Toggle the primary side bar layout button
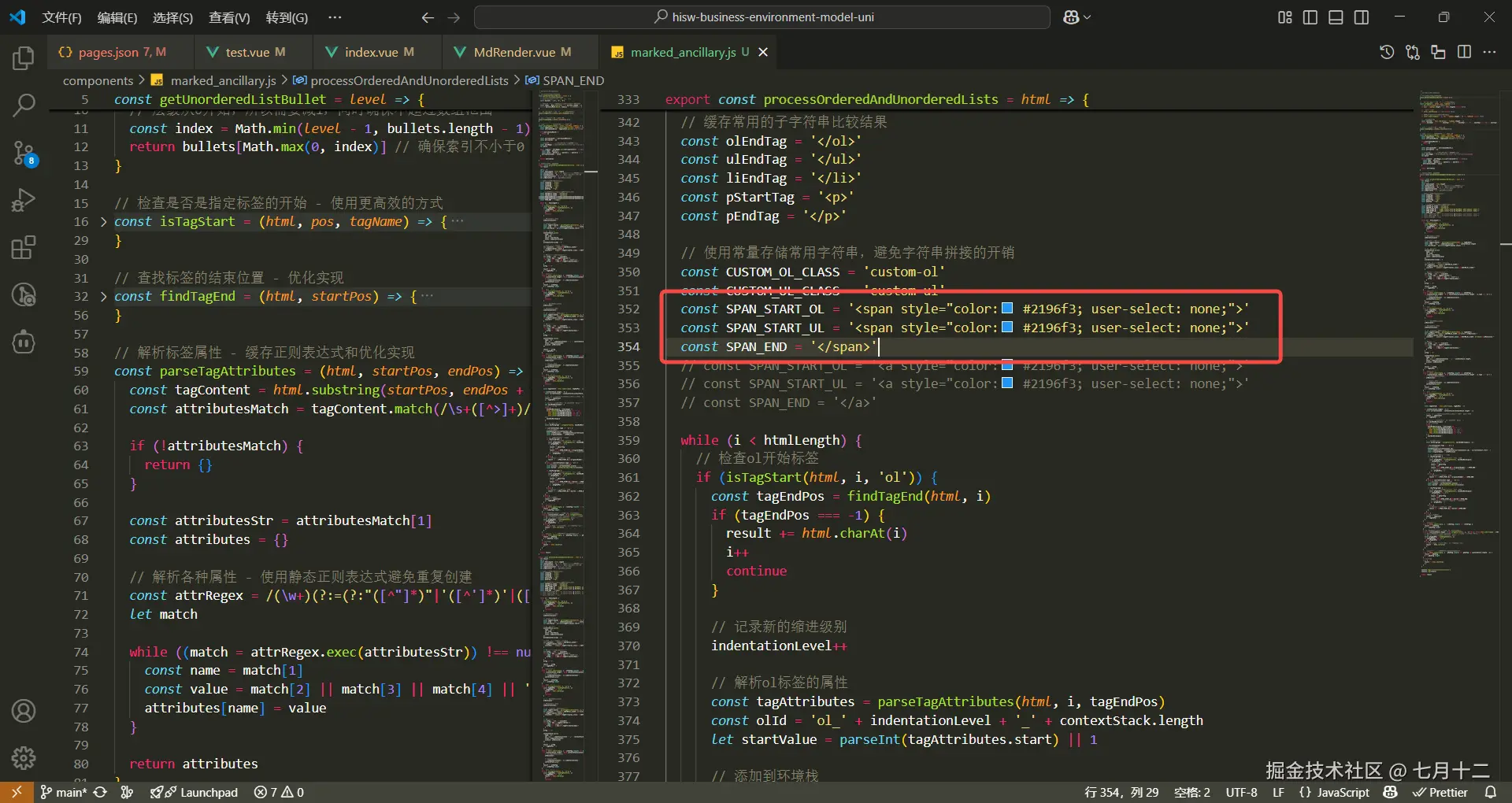1512x803 pixels. [1310, 17]
